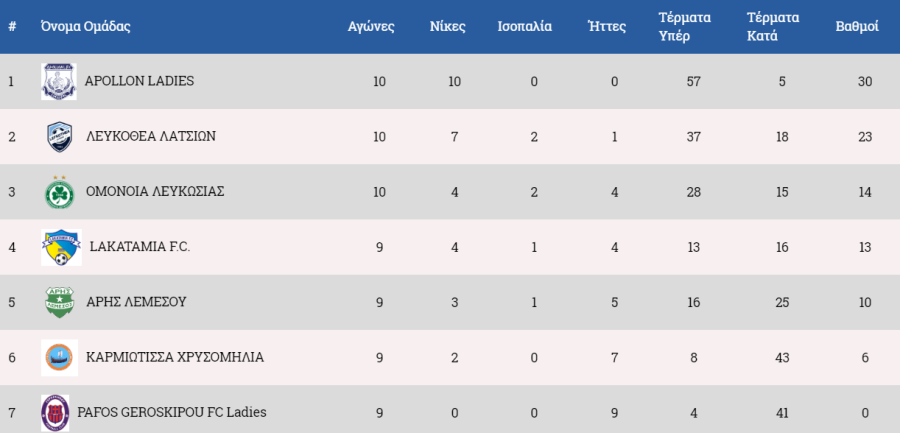Open the APOLLON LADIES team name
This screenshot has height=433, width=900.
(x=139, y=81)
